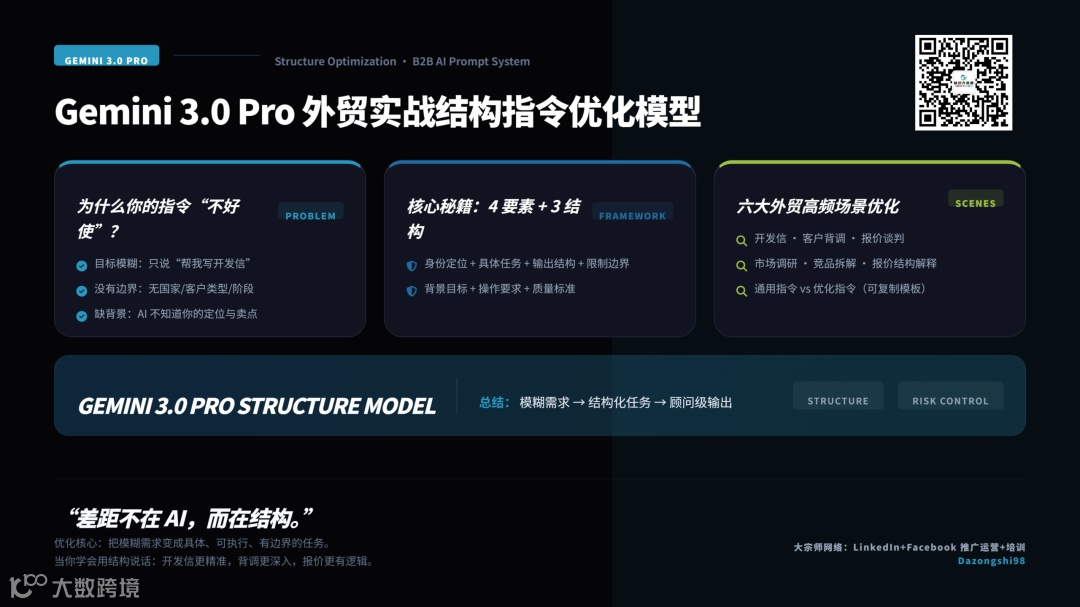Click text "开发信 · 客户背调 · 报价谈判"
This screenshot has height=607, width=1080.
(829, 238)
